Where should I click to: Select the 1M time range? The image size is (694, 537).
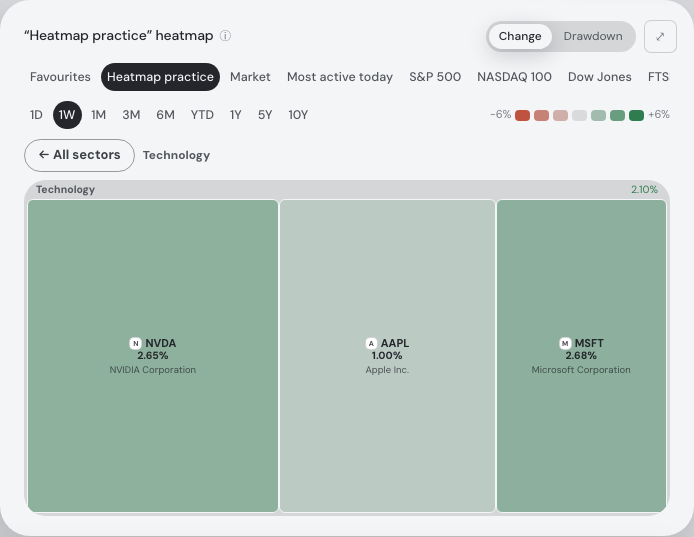click(98, 115)
